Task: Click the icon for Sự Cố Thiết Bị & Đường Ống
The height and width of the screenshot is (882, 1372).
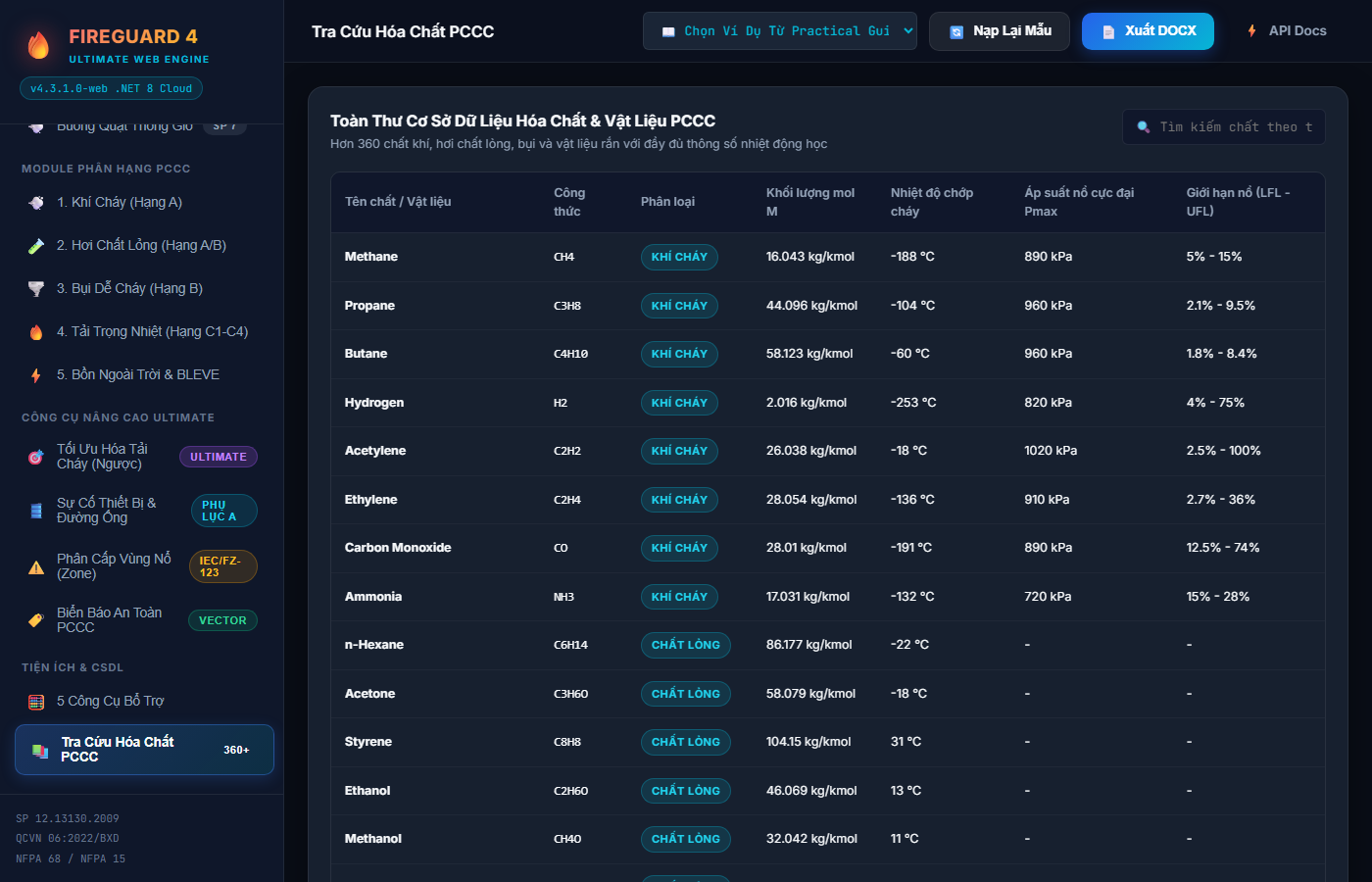Action: [x=36, y=511]
